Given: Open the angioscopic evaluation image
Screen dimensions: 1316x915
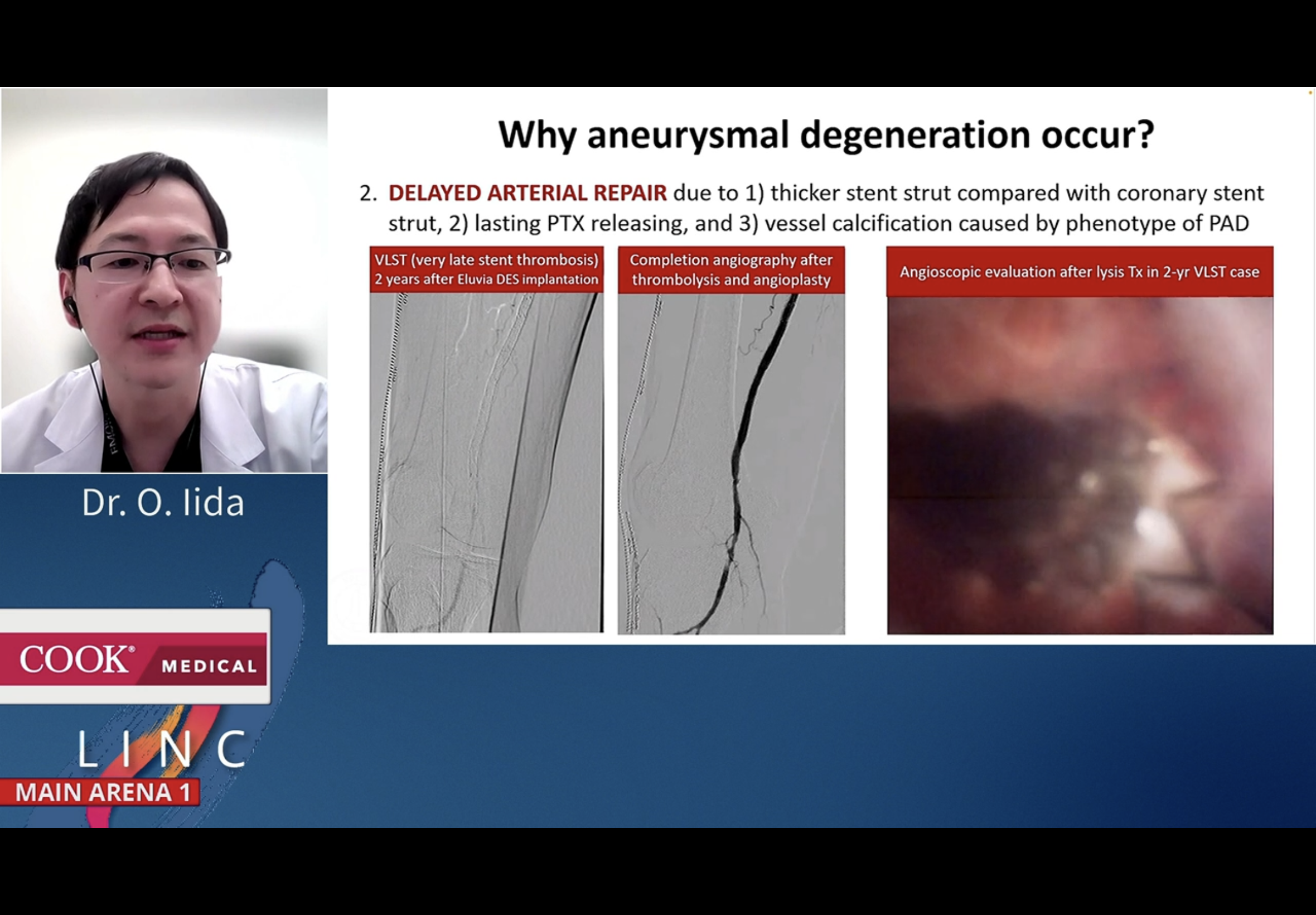Looking at the screenshot, I should 1080,464.
